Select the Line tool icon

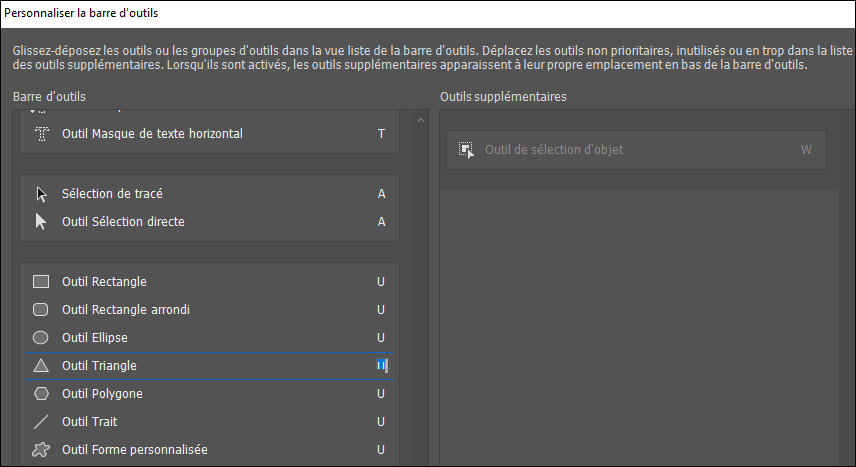click(x=41, y=422)
